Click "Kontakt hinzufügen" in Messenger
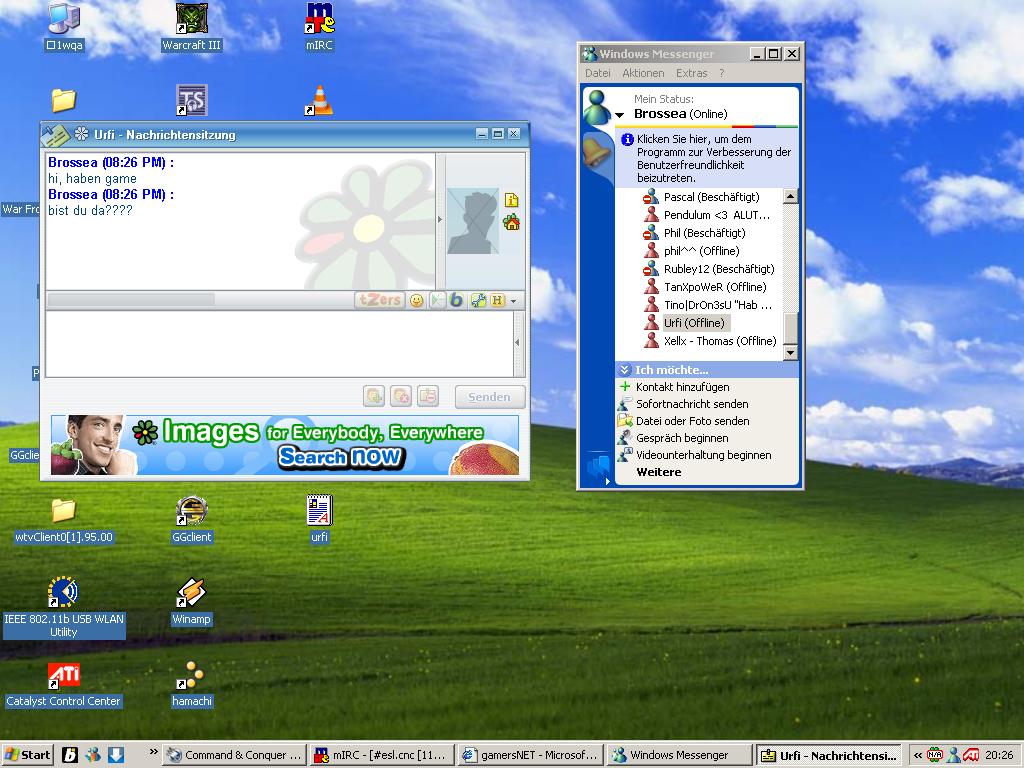The width and height of the screenshot is (1024, 768). 682,387
